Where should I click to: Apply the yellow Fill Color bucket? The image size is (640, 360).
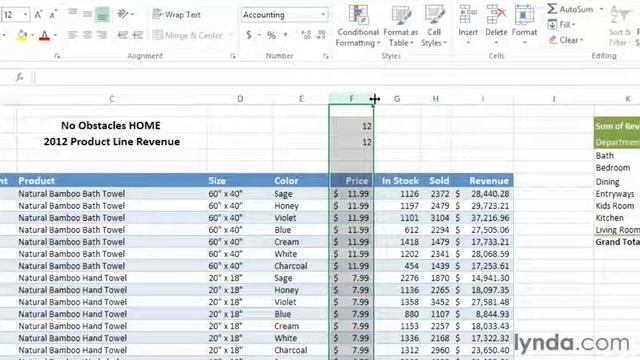[22, 36]
